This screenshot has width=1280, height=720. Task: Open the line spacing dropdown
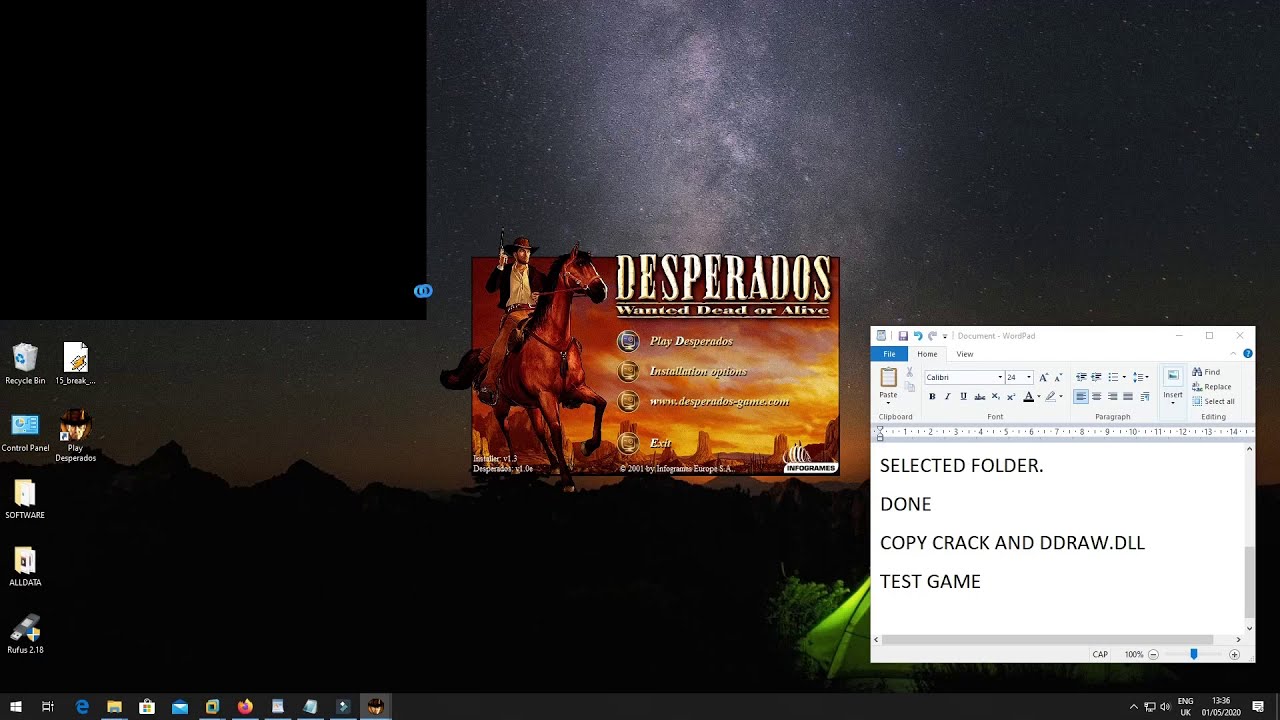(x=1140, y=377)
